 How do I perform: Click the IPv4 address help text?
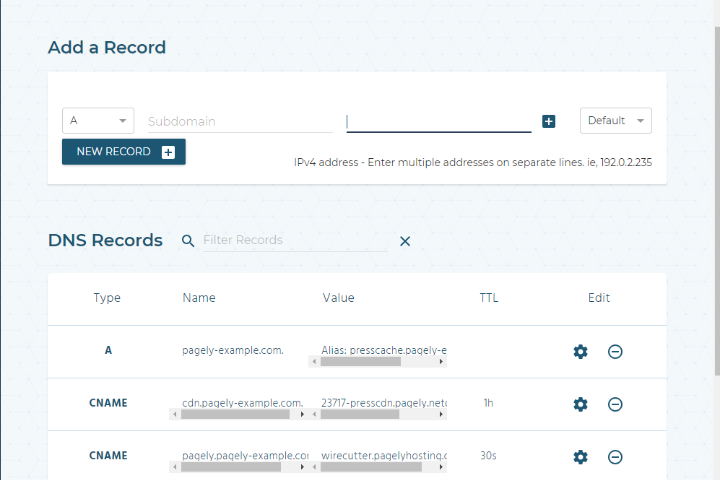[473, 163]
